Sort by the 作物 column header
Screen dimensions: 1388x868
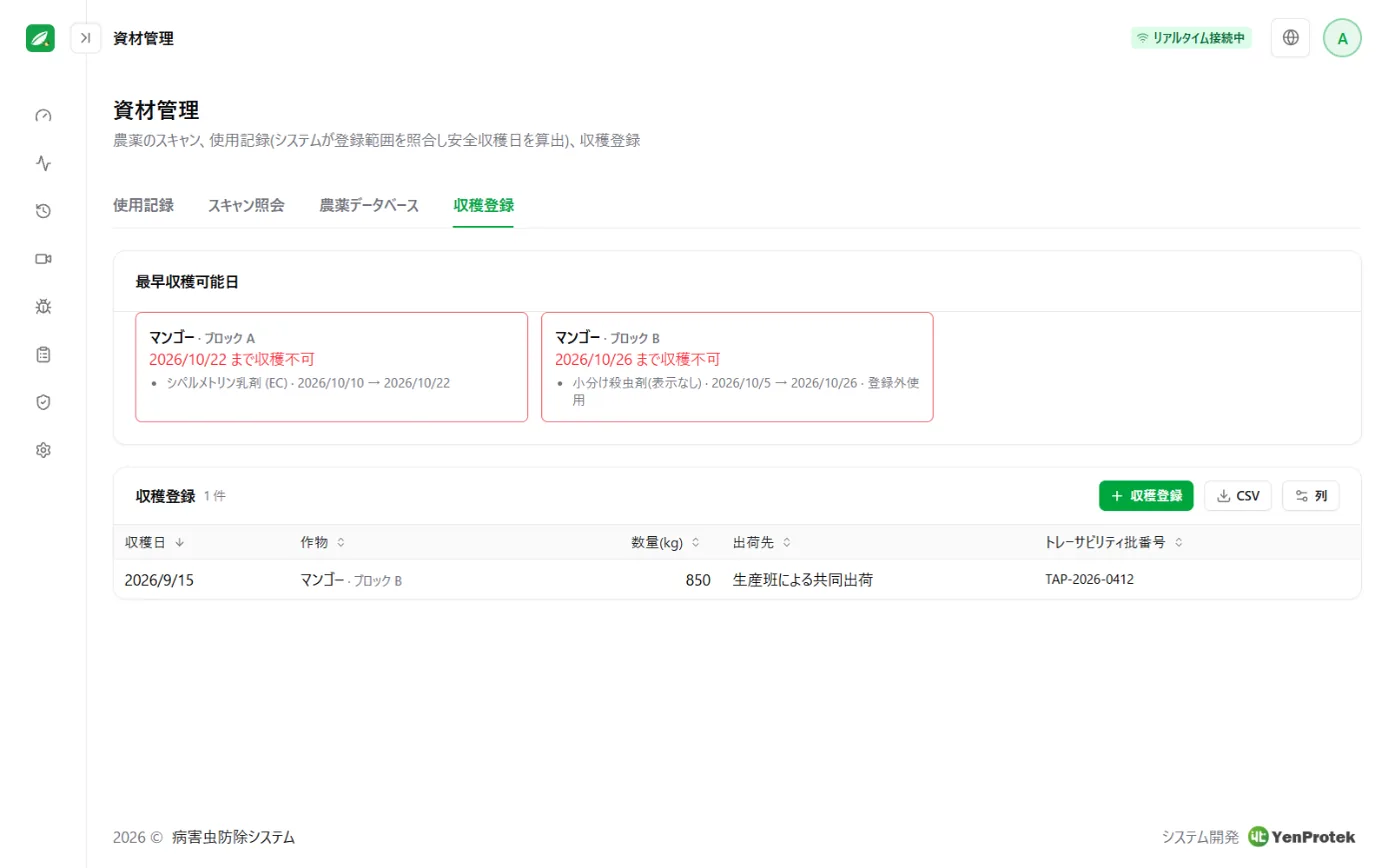[322, 542]
